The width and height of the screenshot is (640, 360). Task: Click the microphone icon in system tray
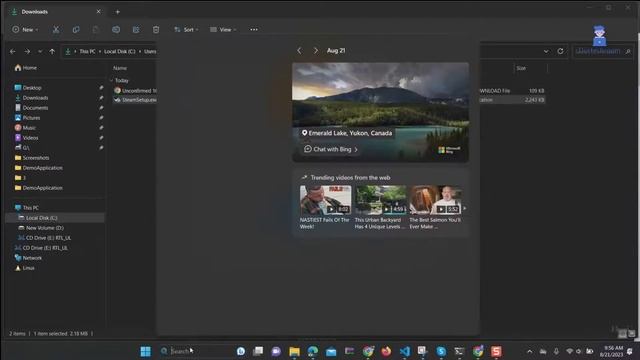(556, 351)
